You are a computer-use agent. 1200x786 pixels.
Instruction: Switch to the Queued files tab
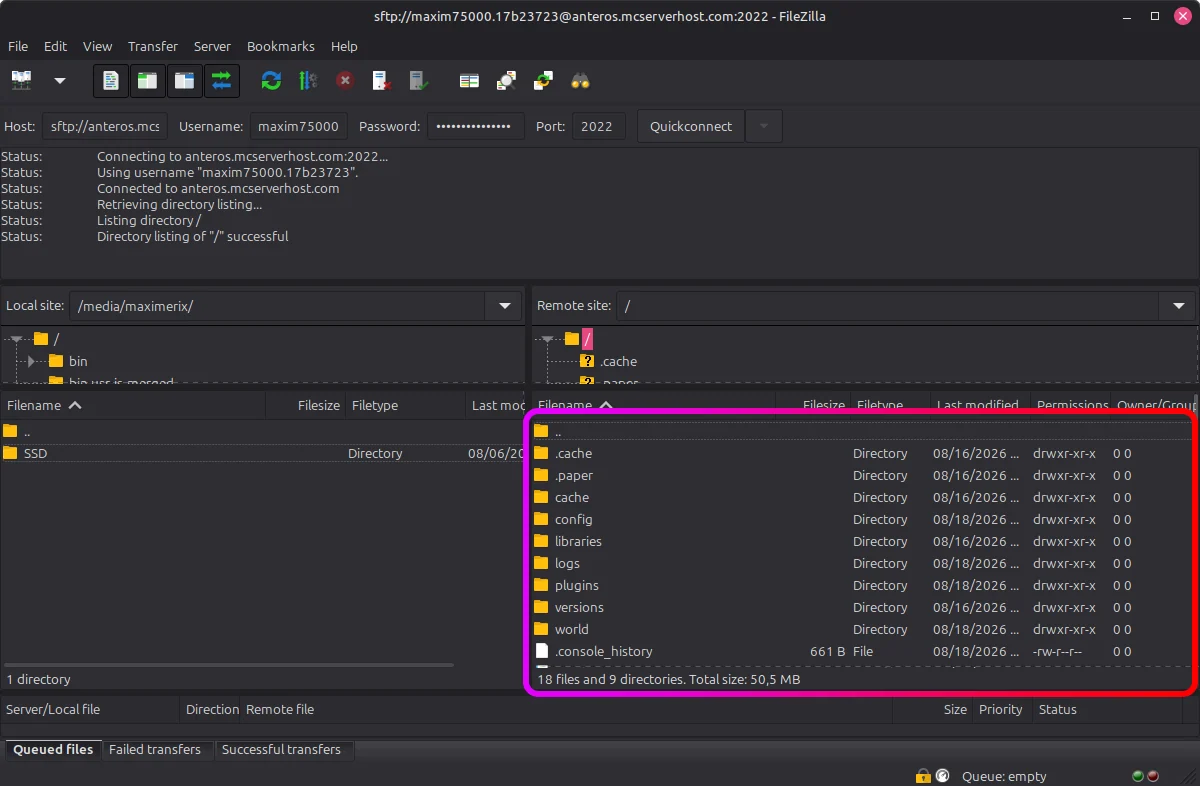53,749
